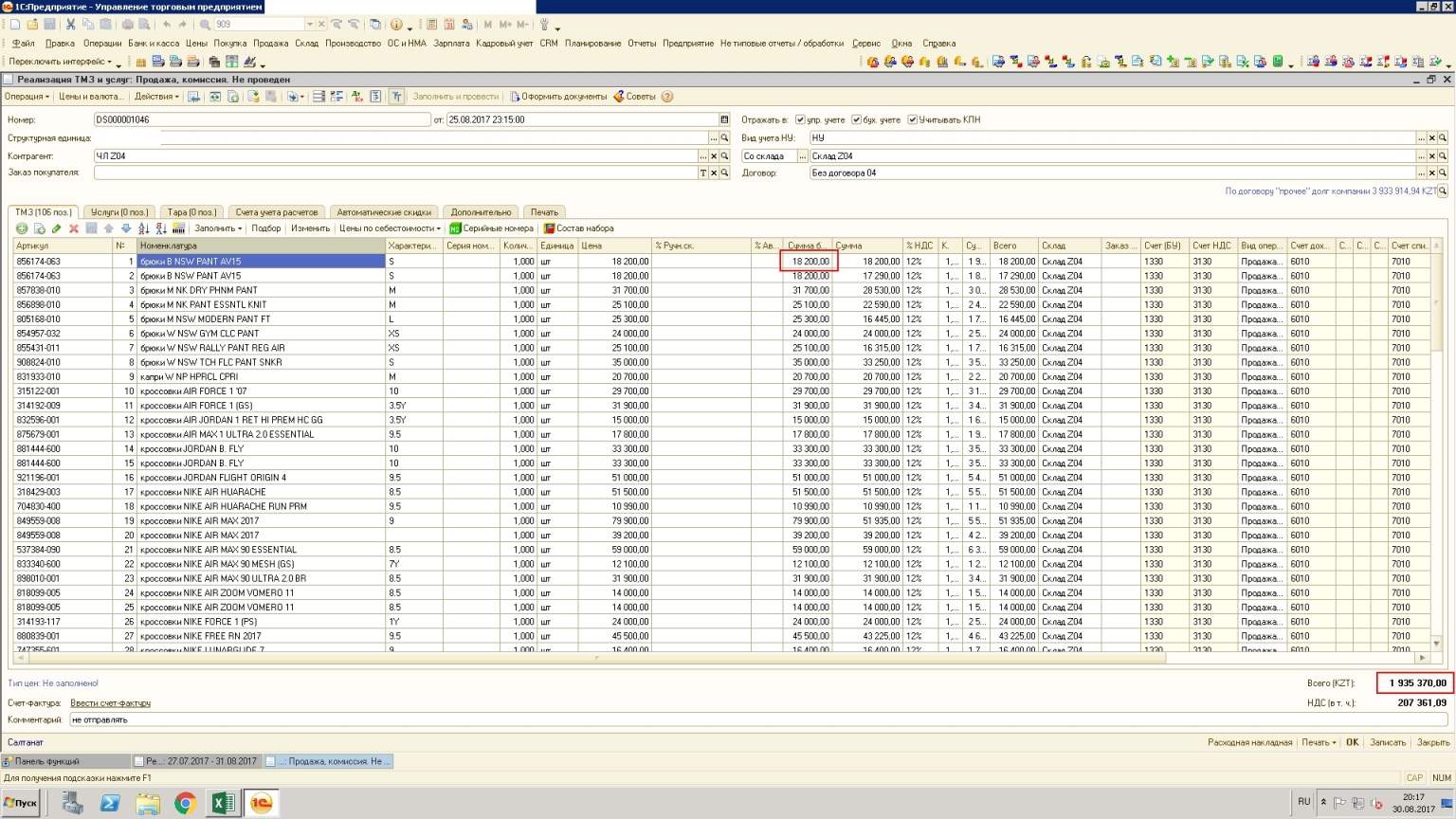This screenshot has width=1456, height=819.
Task: Clear the Договор field with X icon
Action: click(1431, 173)
